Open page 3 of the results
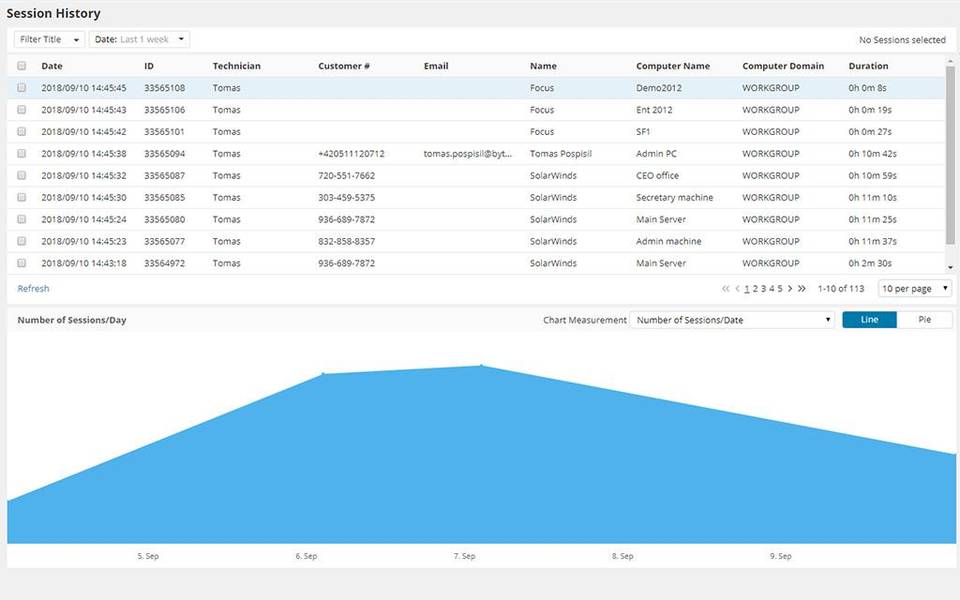This screenshot has width=960, height=600. pos(763,288)
